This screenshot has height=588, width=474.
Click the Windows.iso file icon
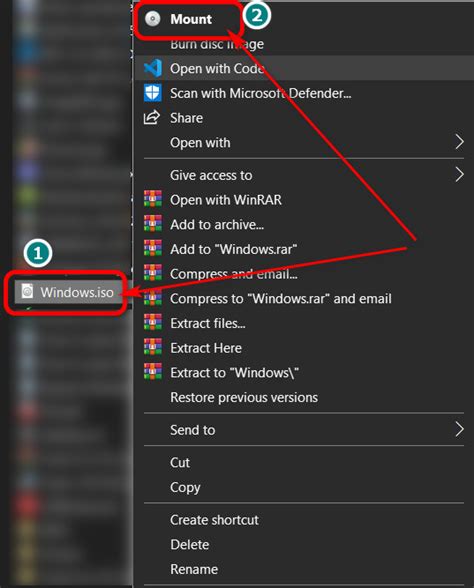coord(27,291)
